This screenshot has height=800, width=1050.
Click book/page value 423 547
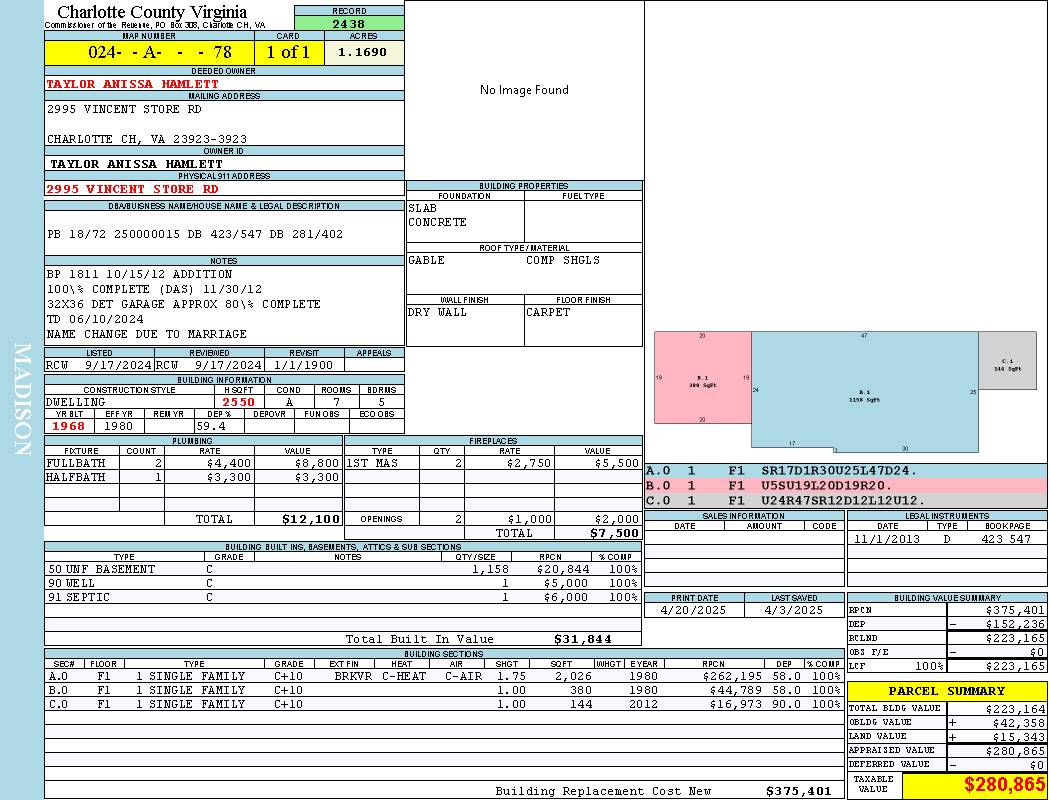[x=1006, y=539]
